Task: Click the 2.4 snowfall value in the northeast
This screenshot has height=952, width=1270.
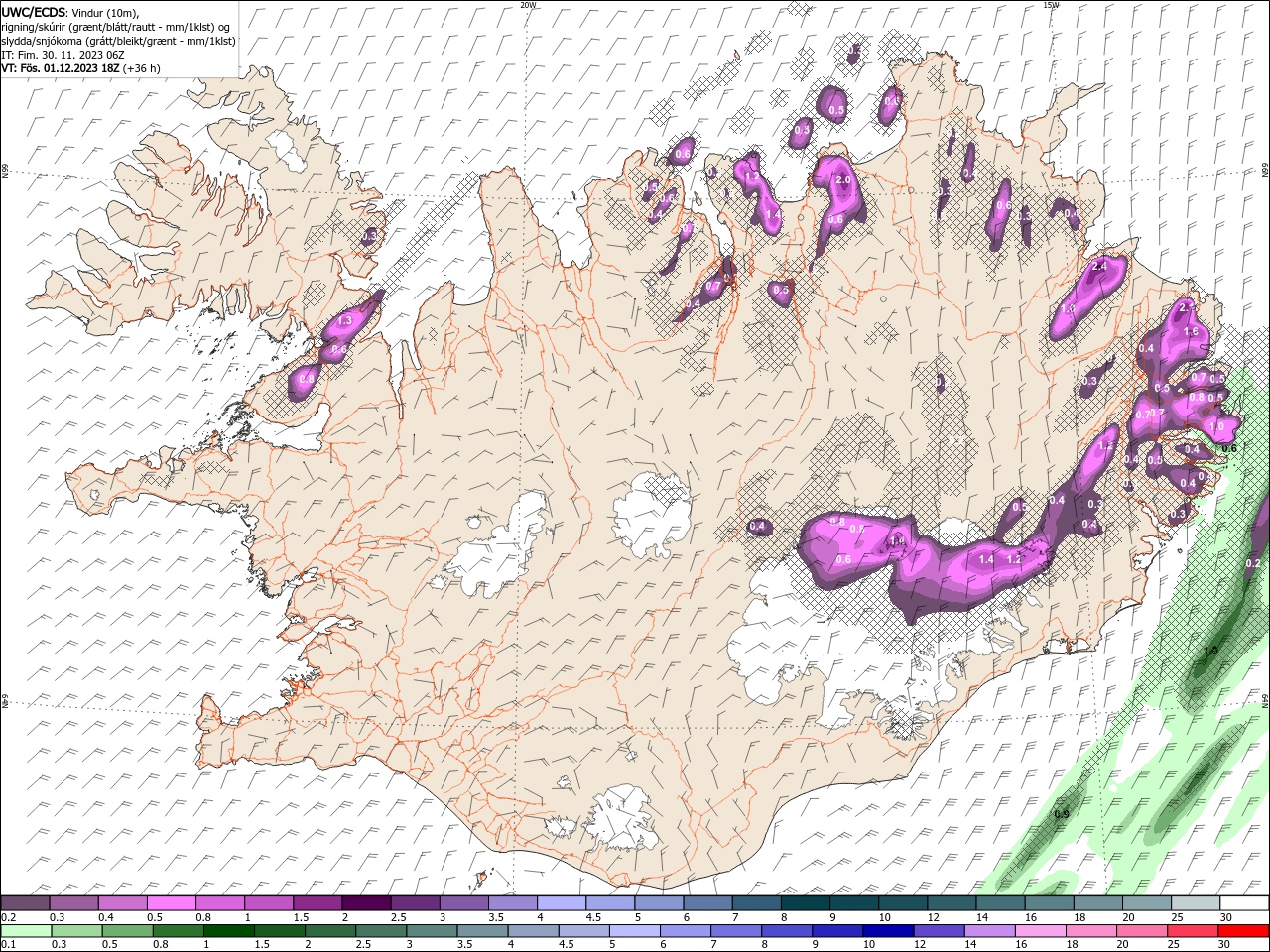Action: click(x=1098, y=267)
